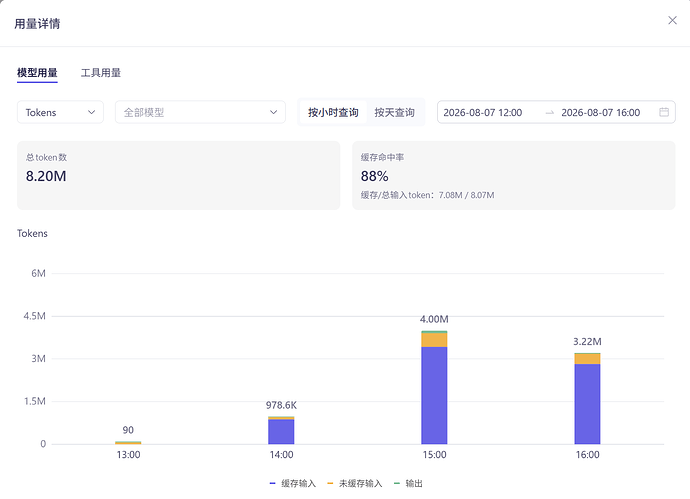
Task: Open the Tokens metric dropdown
Action: pyautogui.click(x=60, y=112)
